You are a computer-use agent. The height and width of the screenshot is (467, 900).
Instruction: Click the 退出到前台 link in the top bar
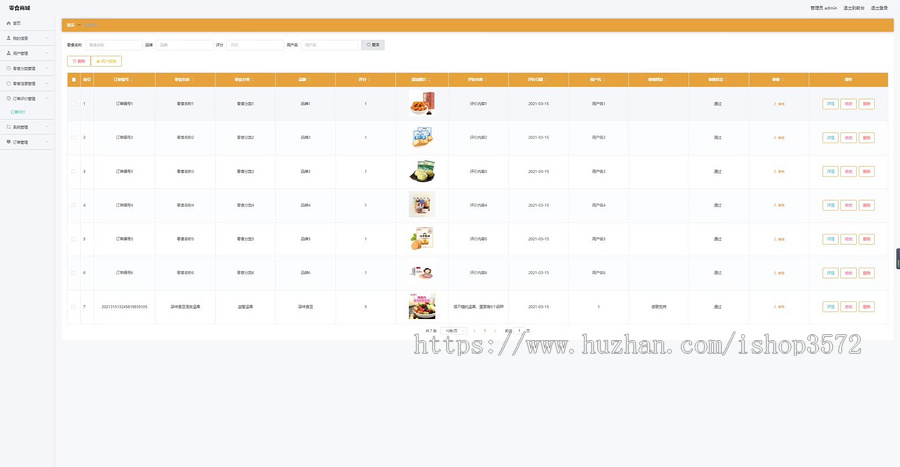[x=854, y=8]
